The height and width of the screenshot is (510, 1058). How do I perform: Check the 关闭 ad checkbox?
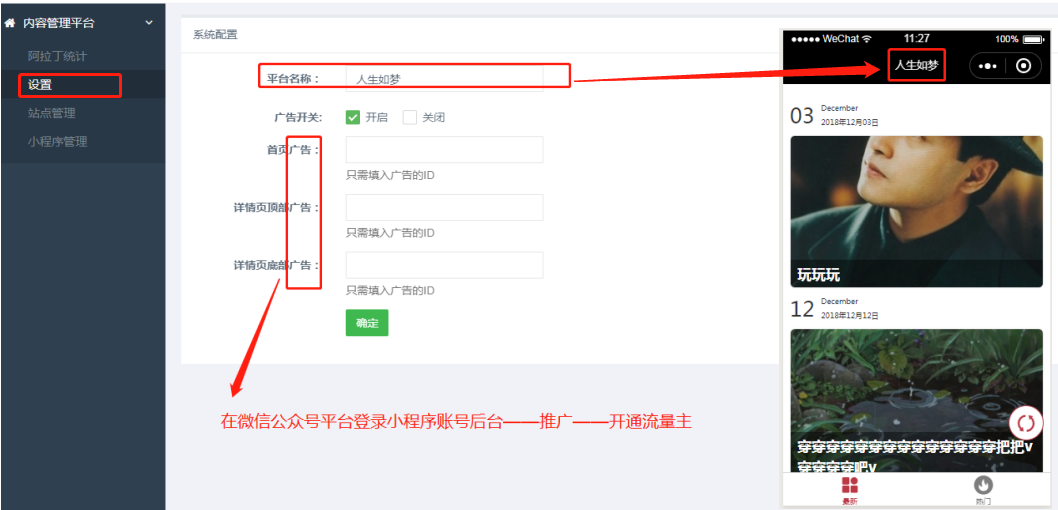(410, 117)
